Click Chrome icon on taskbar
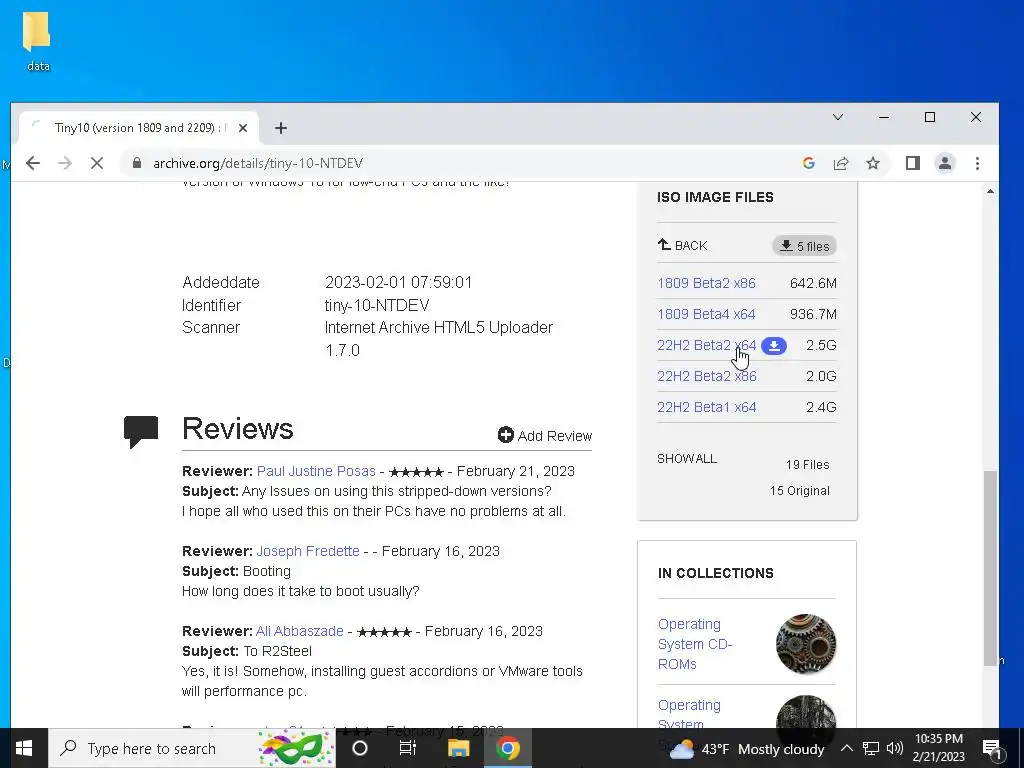This screenshot has width=1024, height=768. [x=507, y=748]
